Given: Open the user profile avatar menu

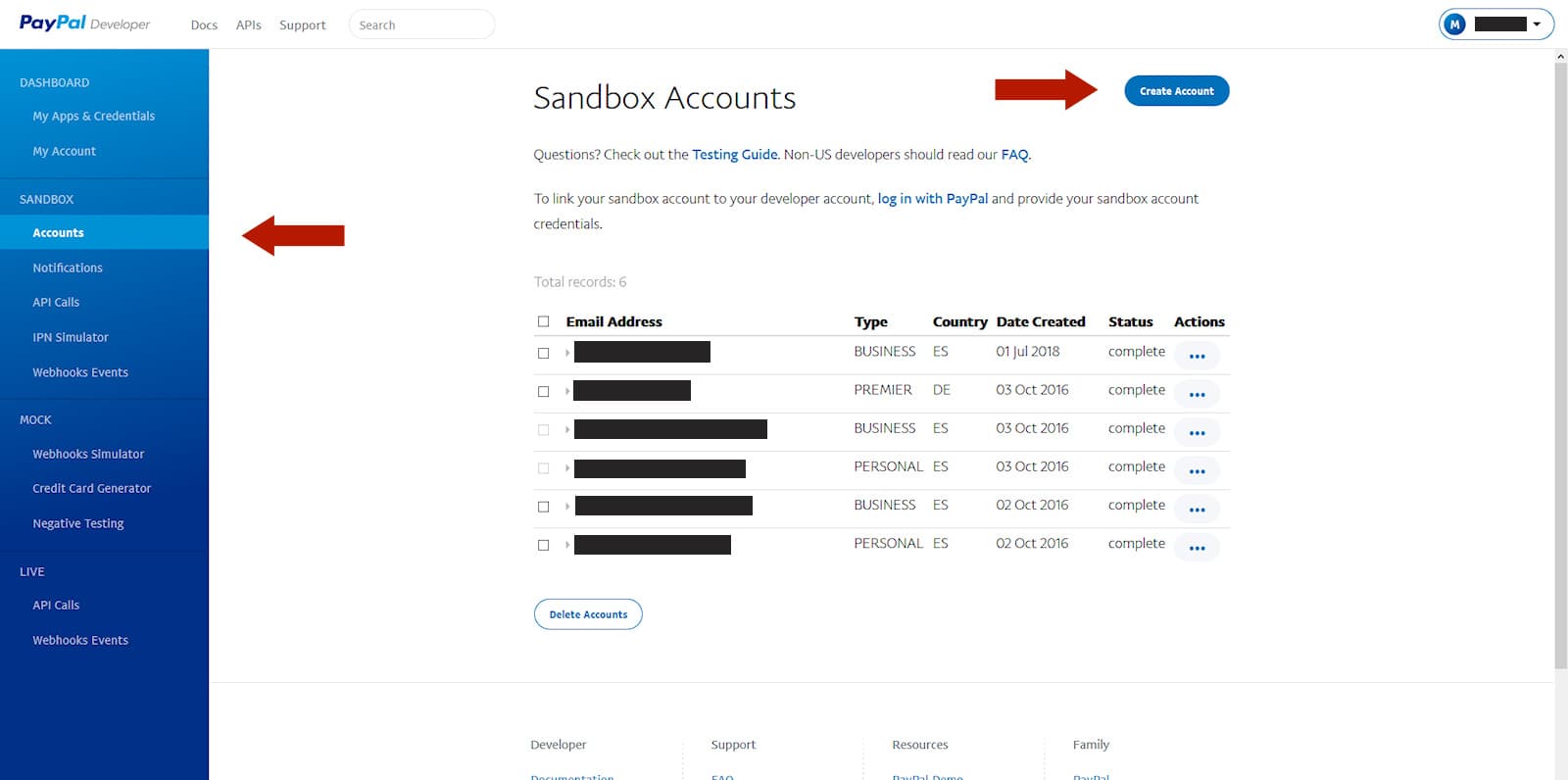Looking at the screenshot, I should (1454, 24).
